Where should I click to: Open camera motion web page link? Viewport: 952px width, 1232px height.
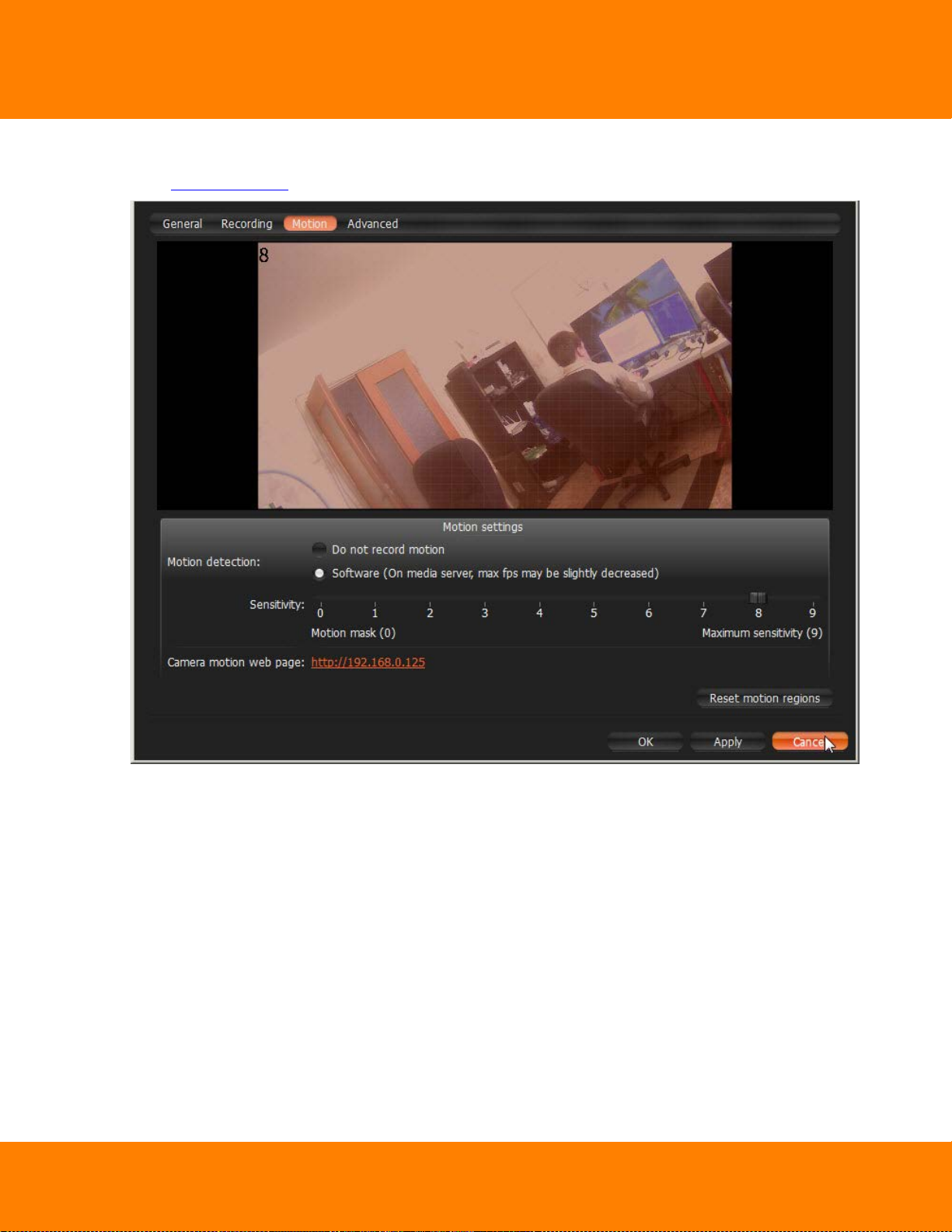[x=368, y=662]
